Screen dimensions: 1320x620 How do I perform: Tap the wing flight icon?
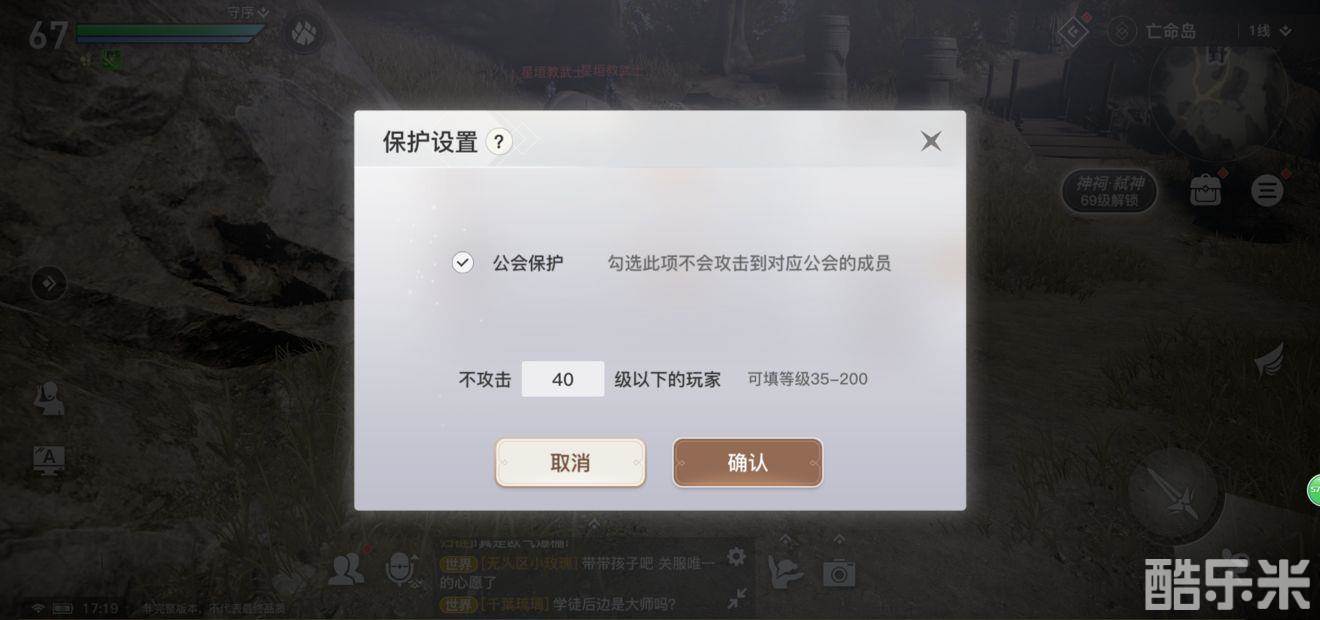(x=1269, y=362)
